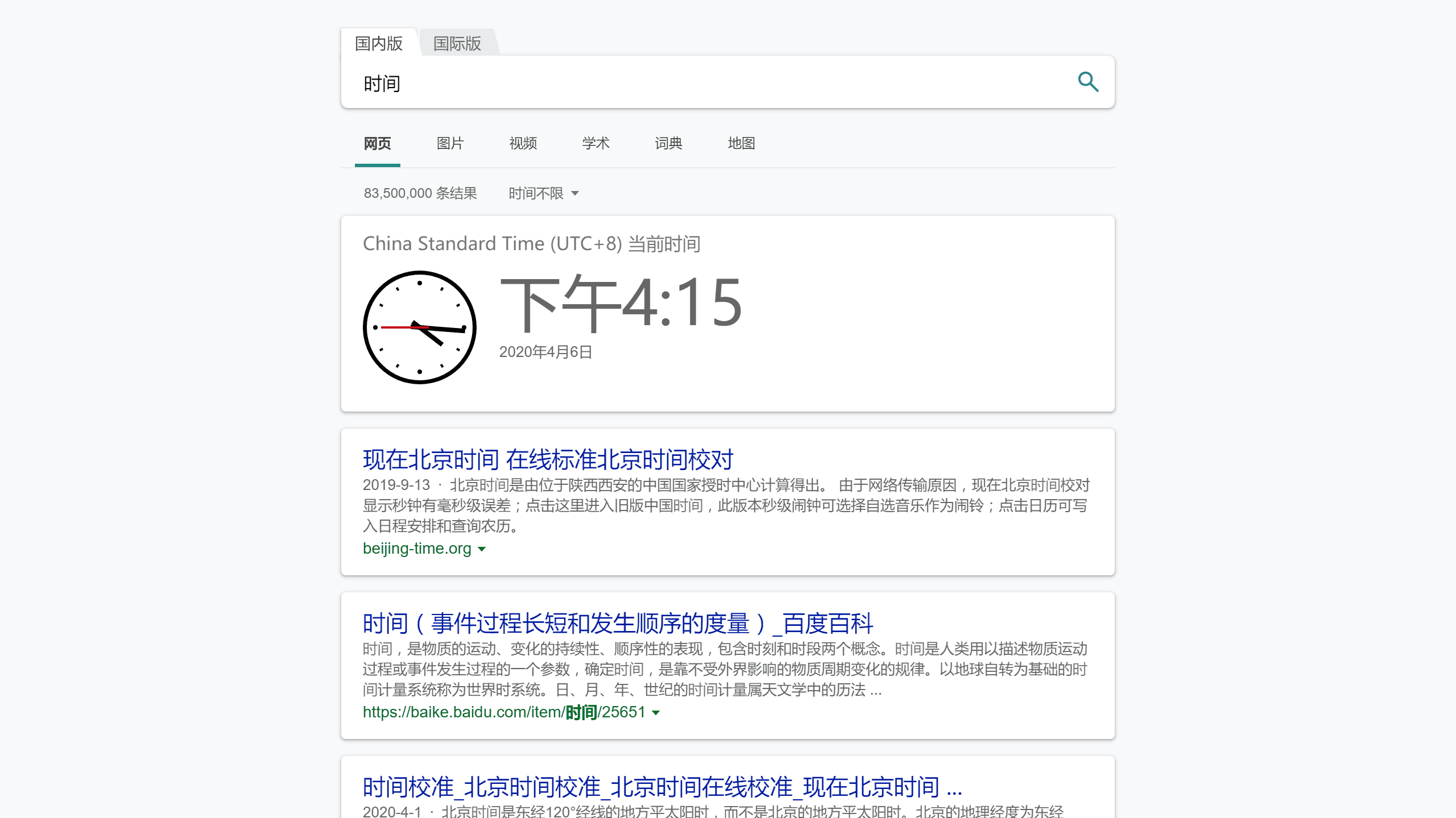Click the baike.baidu.com/item/时间/25651 URL

(x=504, y=712)
